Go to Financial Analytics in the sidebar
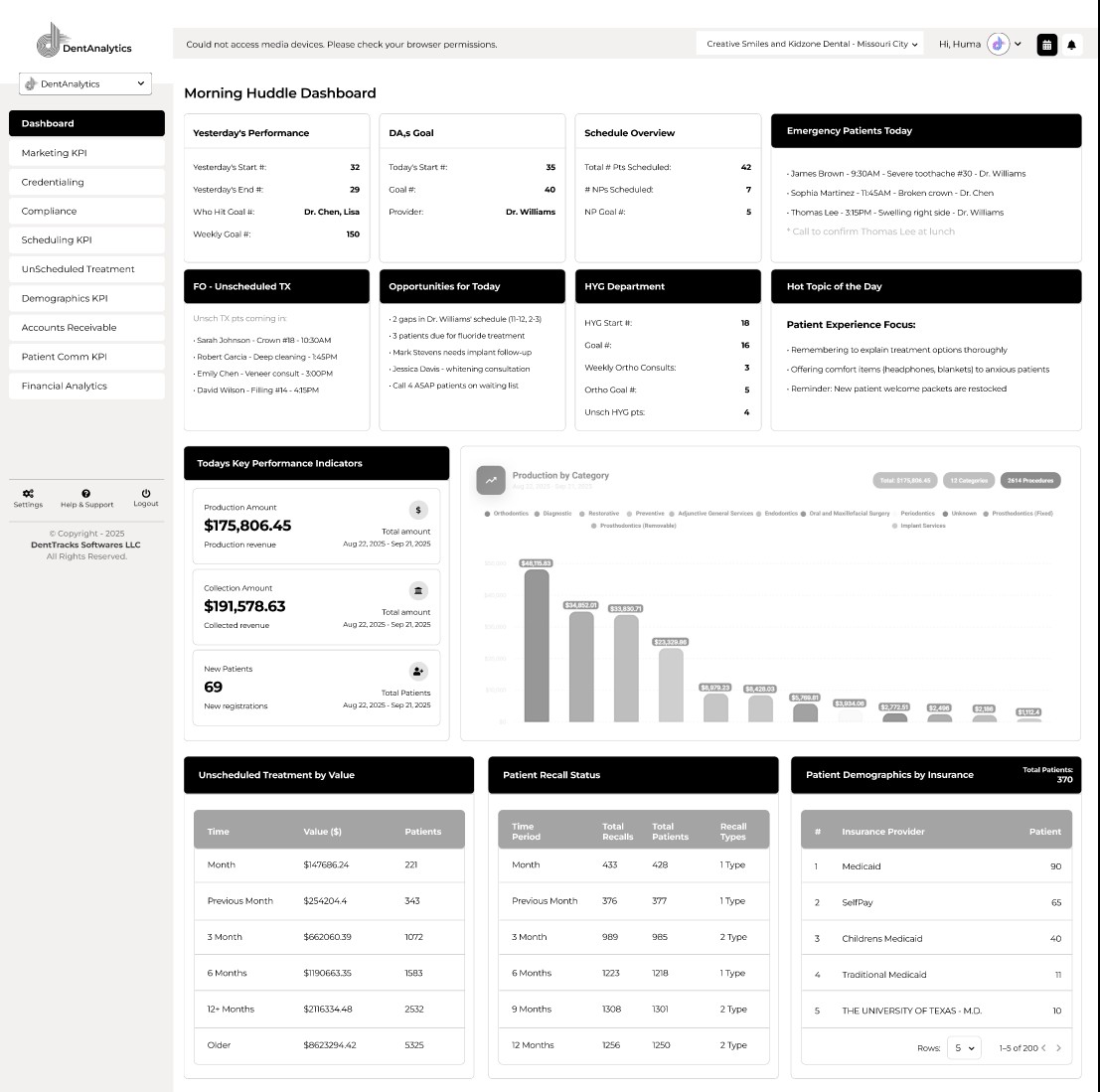Image resolution: width=1100 pixels, height=1092 pixels. click(x=86, y=386)
